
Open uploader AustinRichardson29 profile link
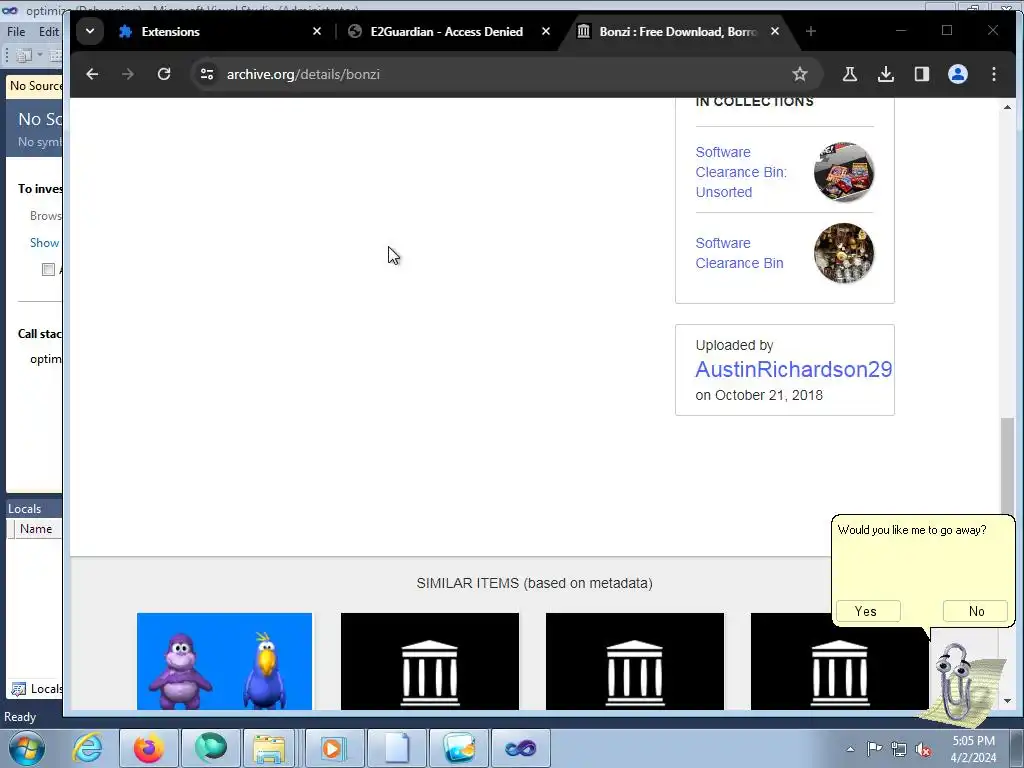tap(793, 370)
